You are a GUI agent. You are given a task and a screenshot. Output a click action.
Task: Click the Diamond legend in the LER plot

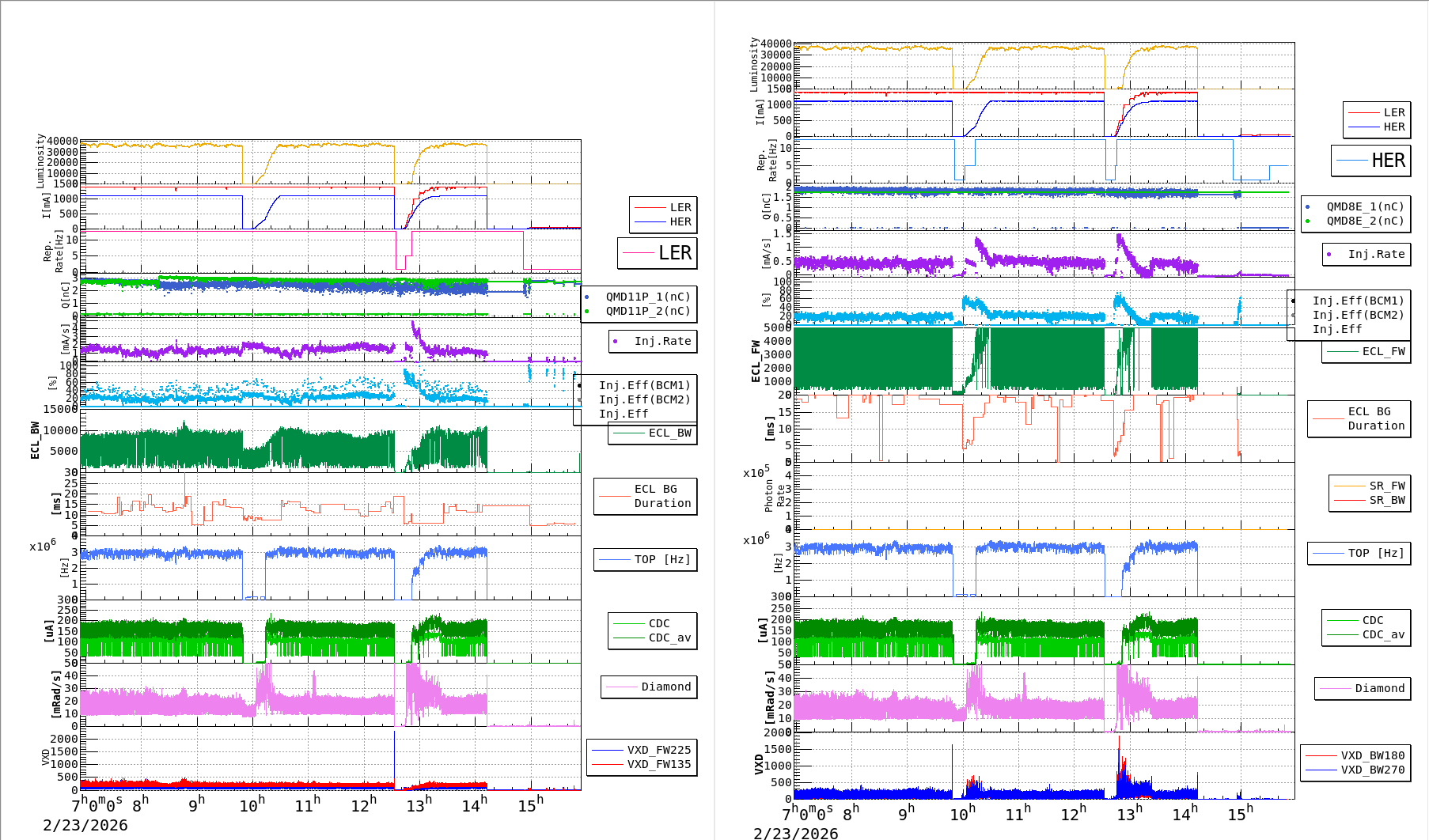(665, 687)
